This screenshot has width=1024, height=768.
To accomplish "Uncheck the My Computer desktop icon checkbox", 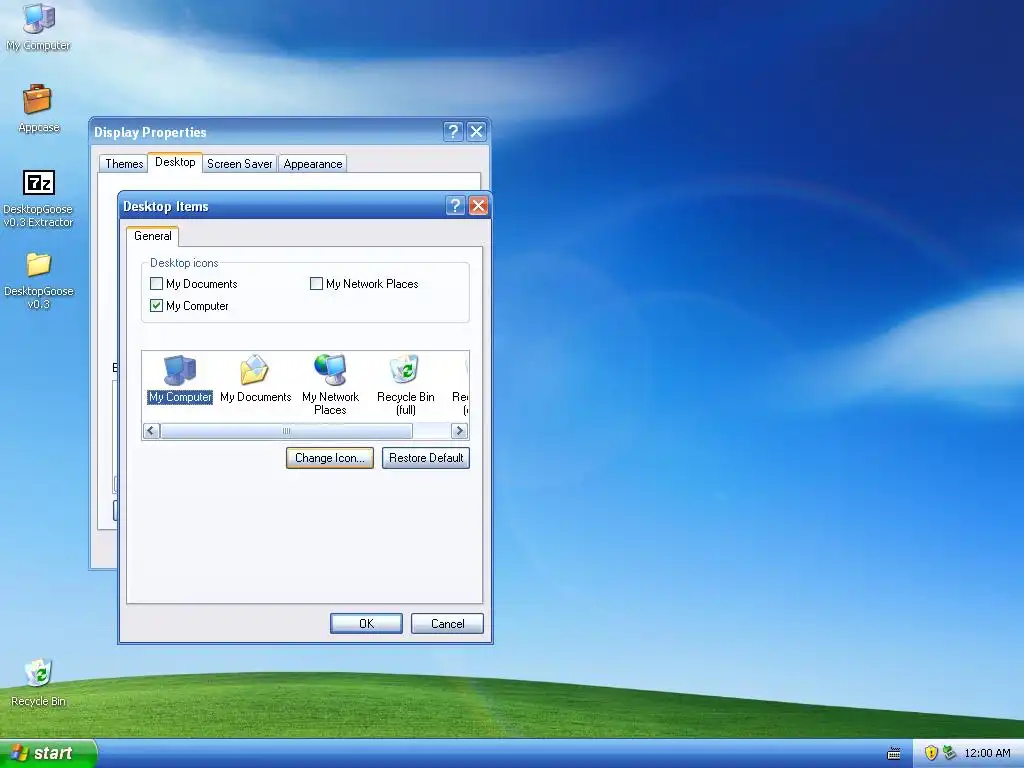I will tap(156, 305).
